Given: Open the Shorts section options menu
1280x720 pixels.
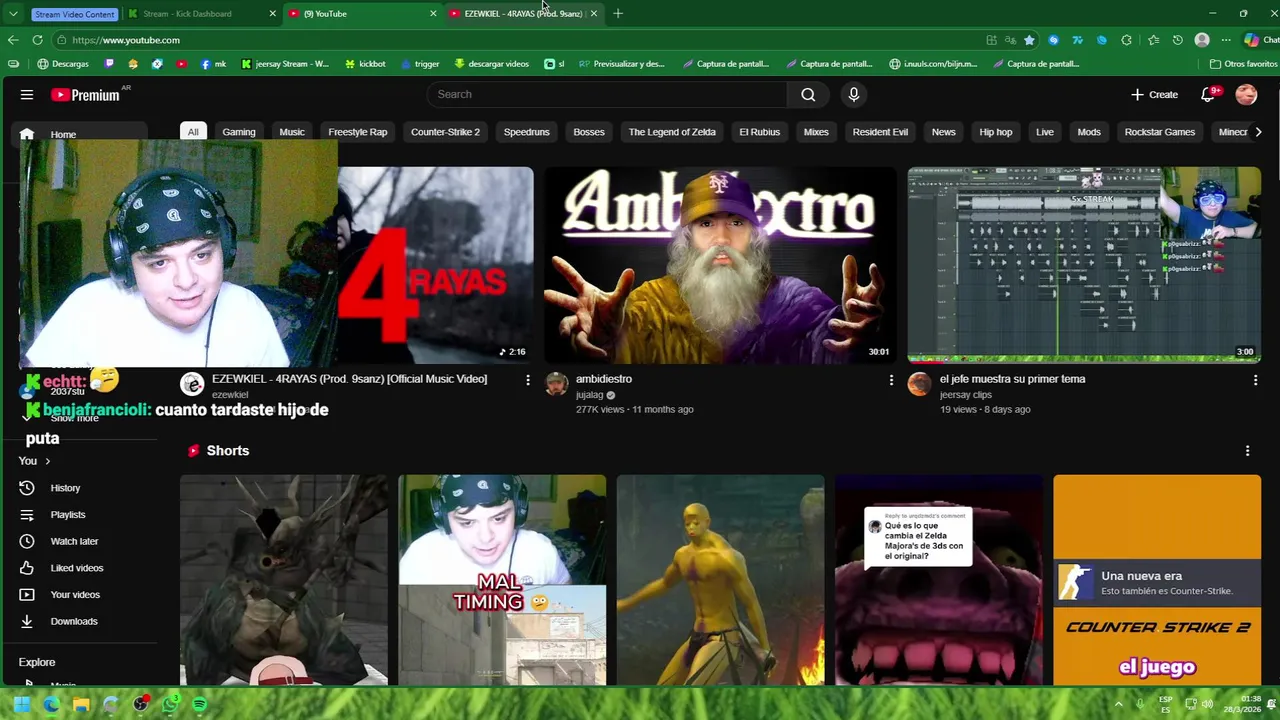Looking at the screenshot, I should [1247, 451].
